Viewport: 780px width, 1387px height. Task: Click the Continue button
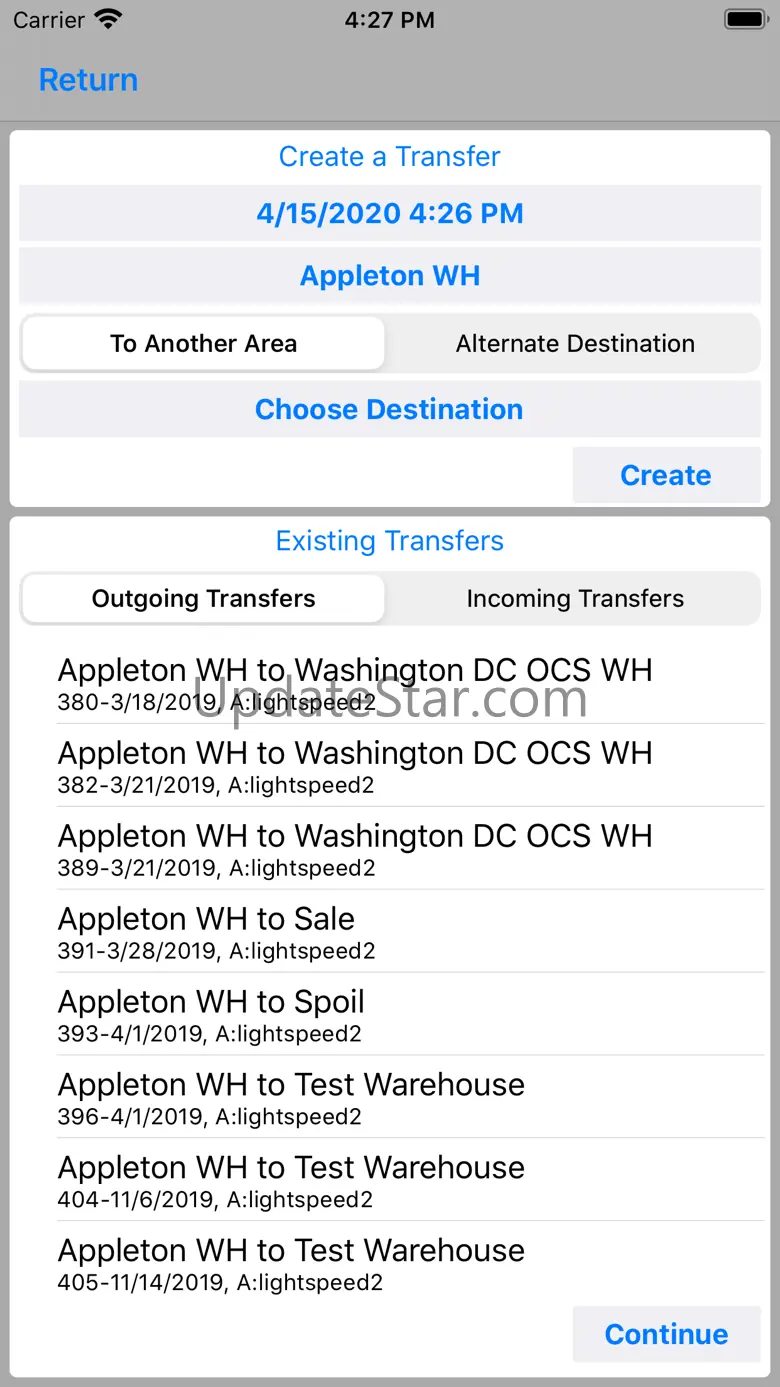point(666,1334)
